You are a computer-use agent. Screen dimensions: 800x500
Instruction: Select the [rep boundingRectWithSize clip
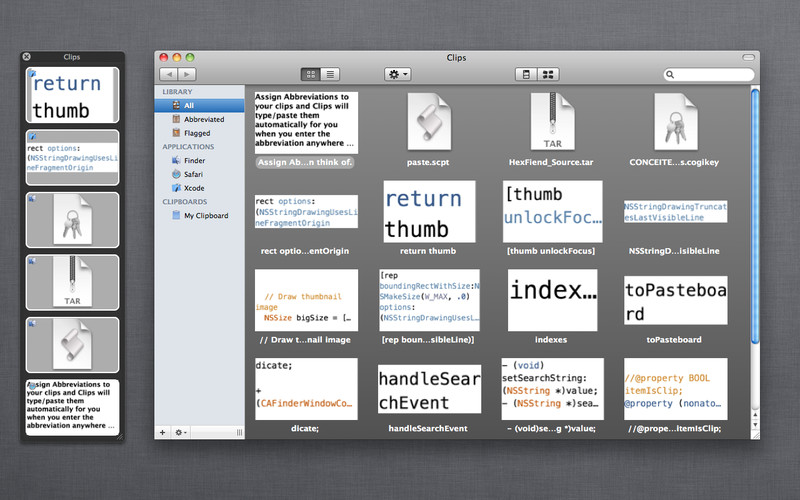[x=429, y=300]
